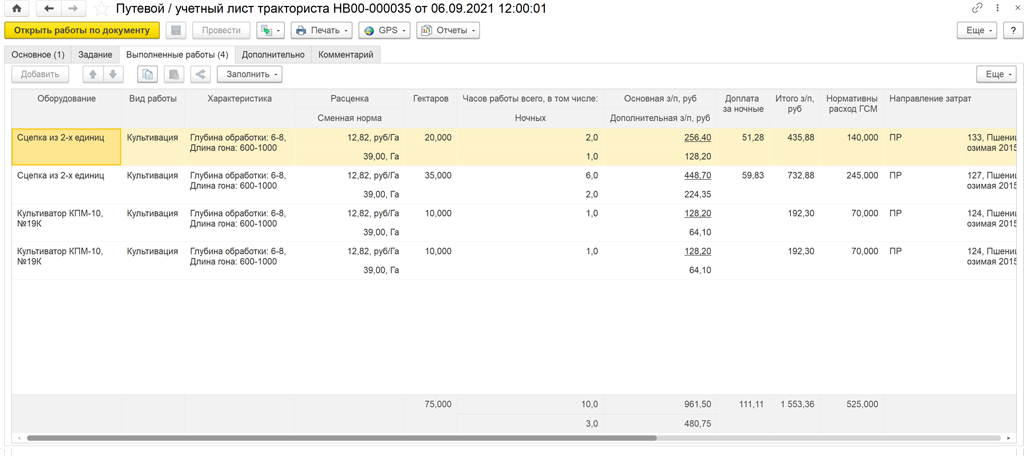The height and width of the screenshot is (456, 1024).
Task: Expand the Заполнить dropdown
Action: (250, 74)
